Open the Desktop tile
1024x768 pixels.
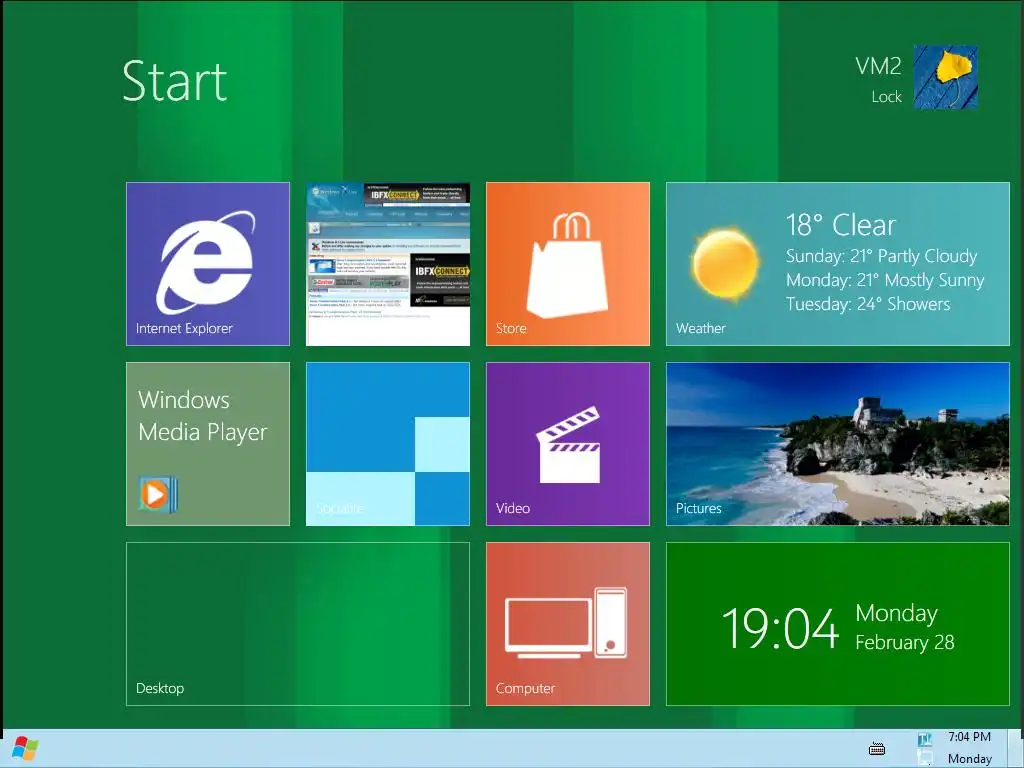(298, 624)
